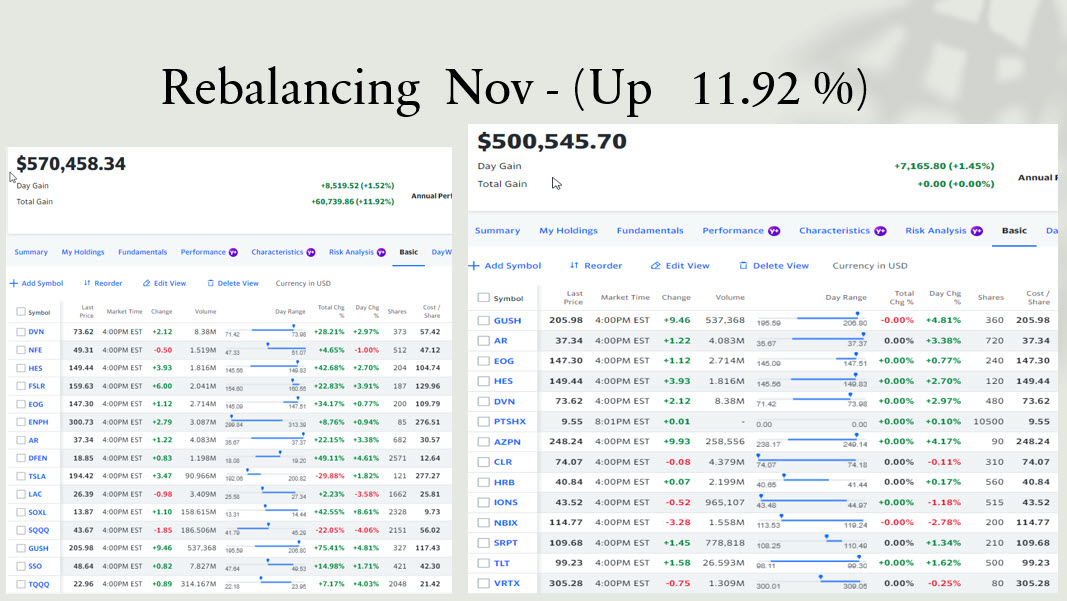The height and width of the screenshot is (601, 1067).
Task: Open the IONS symbol link
Action: tap(506, 502)
